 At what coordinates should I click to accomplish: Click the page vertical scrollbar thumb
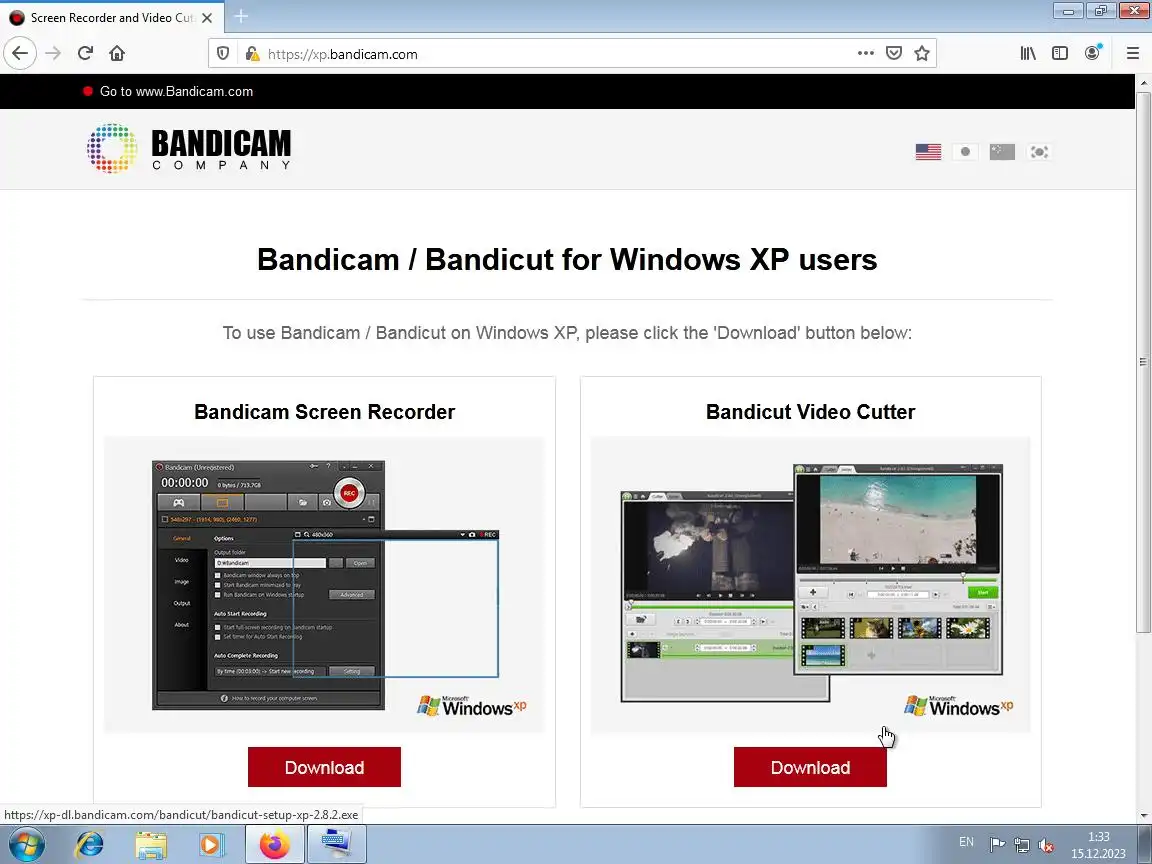pyautogui.click(x=1142, y=361)
